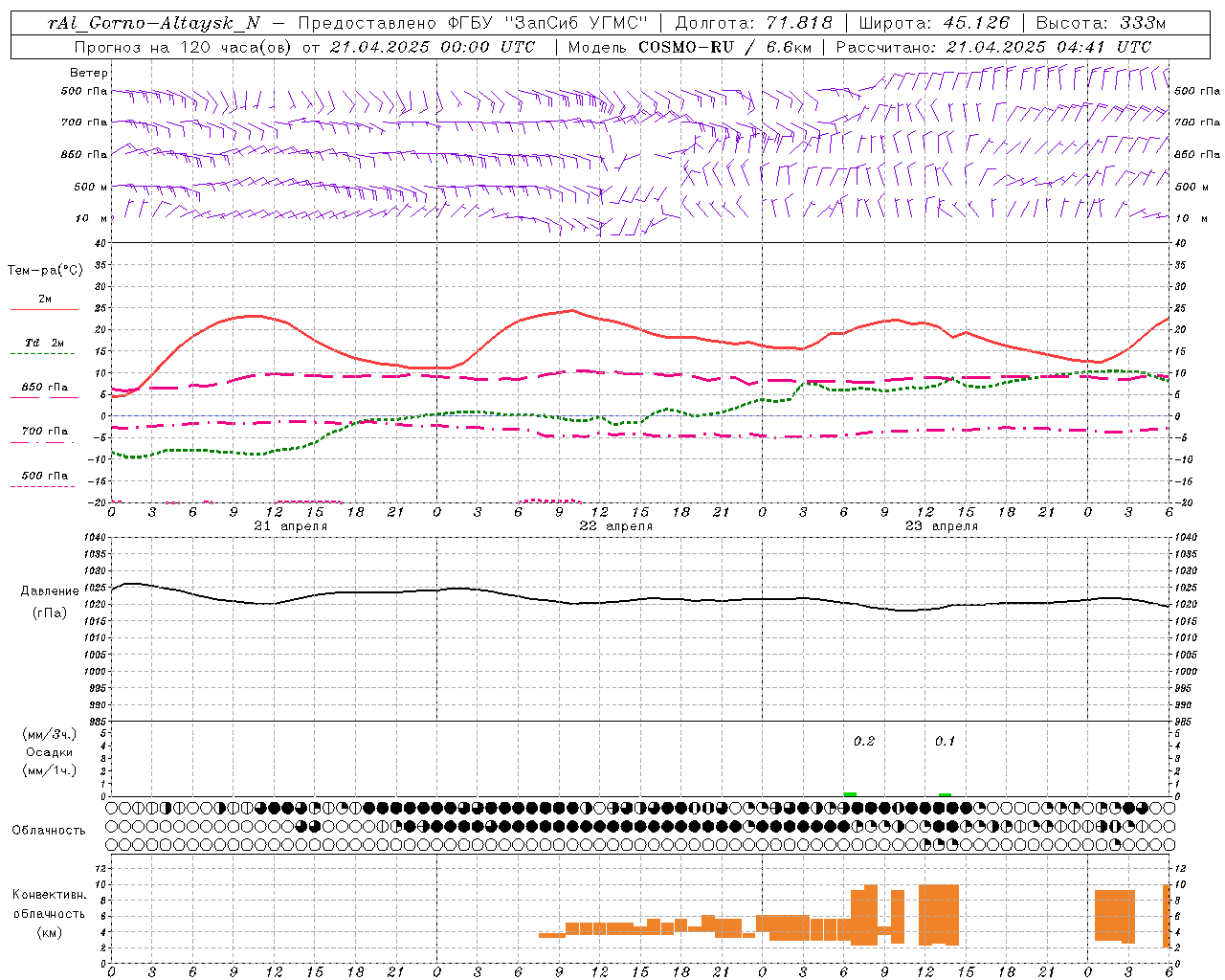Image resolution: width=1225 pixels, height=980 pixels.
Task: Click the (мм/1ч.) precipitation unit label
Action: [x=50, y=770]
